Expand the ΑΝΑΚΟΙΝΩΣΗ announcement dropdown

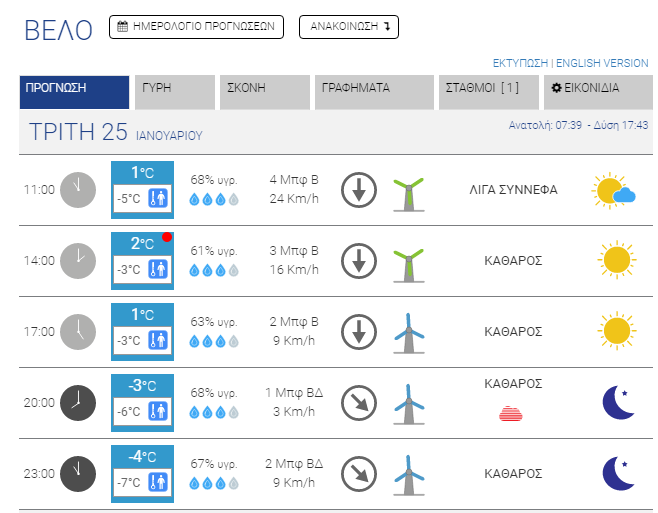click(x=348, y=27)
